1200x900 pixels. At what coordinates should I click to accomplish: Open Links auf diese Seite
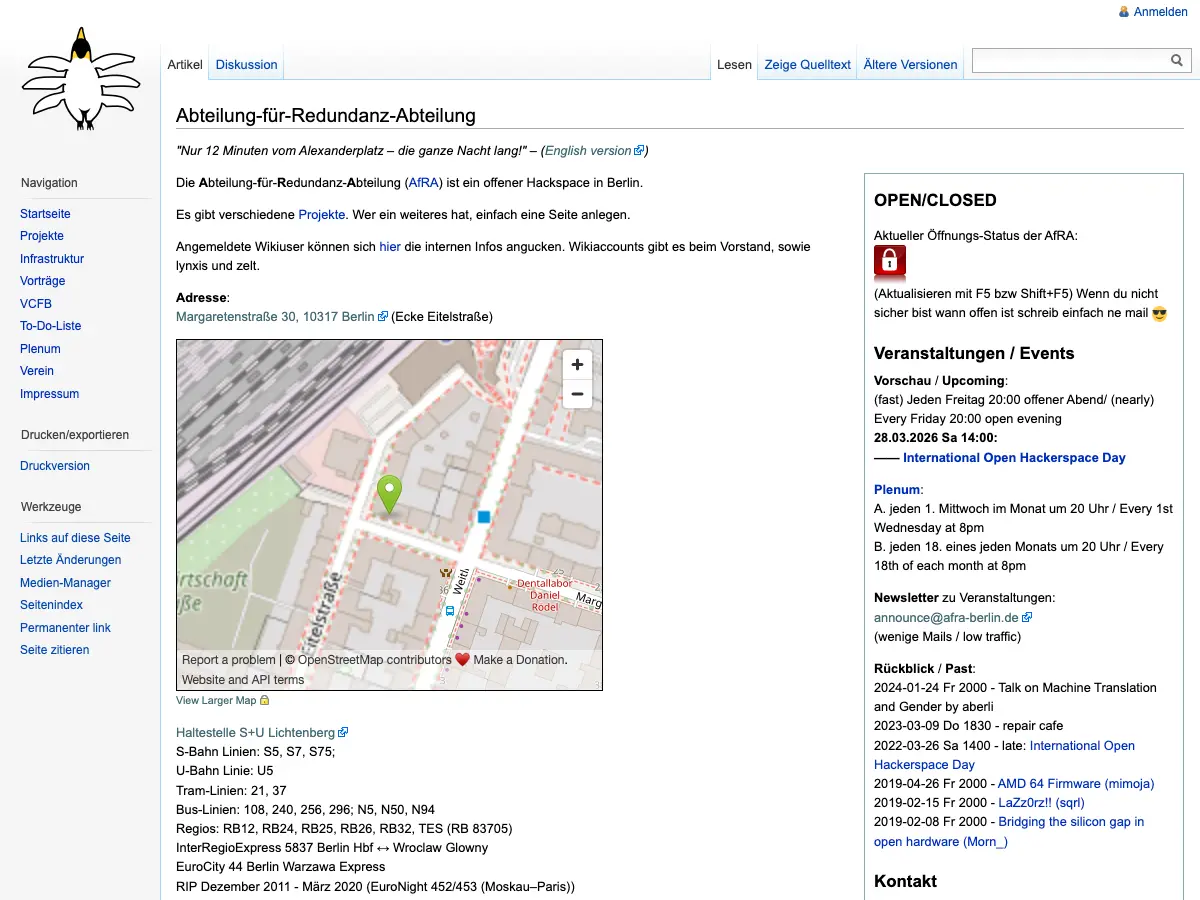[75, 538]
